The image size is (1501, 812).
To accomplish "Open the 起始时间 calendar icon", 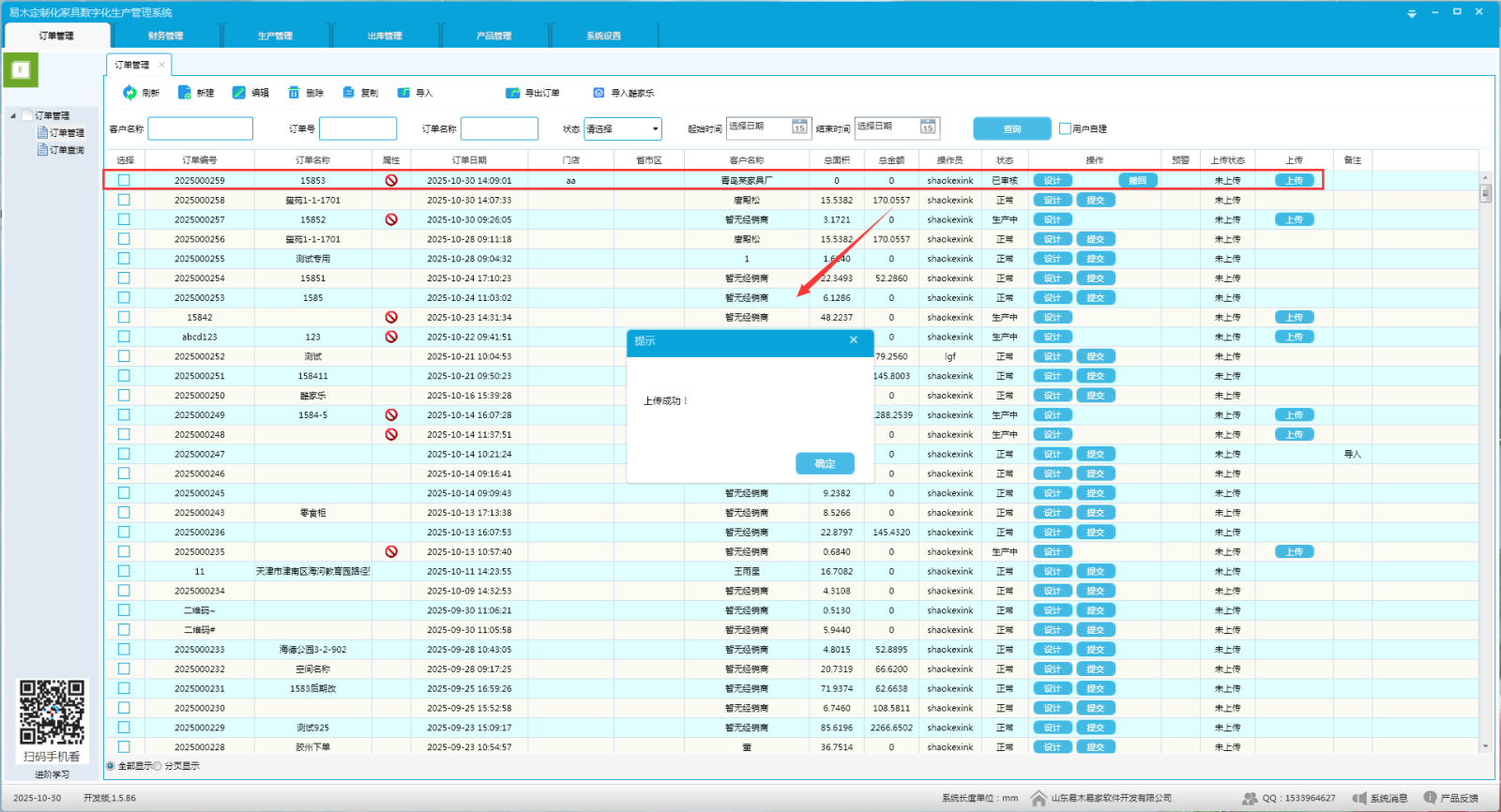I will (x=799, y=128).
